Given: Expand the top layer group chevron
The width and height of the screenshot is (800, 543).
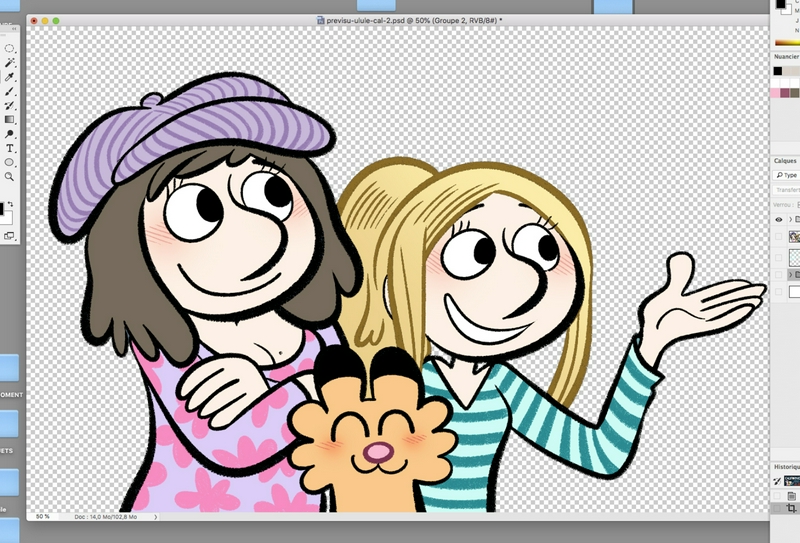Looking at the screenshot, I should (x=790, y=219).
